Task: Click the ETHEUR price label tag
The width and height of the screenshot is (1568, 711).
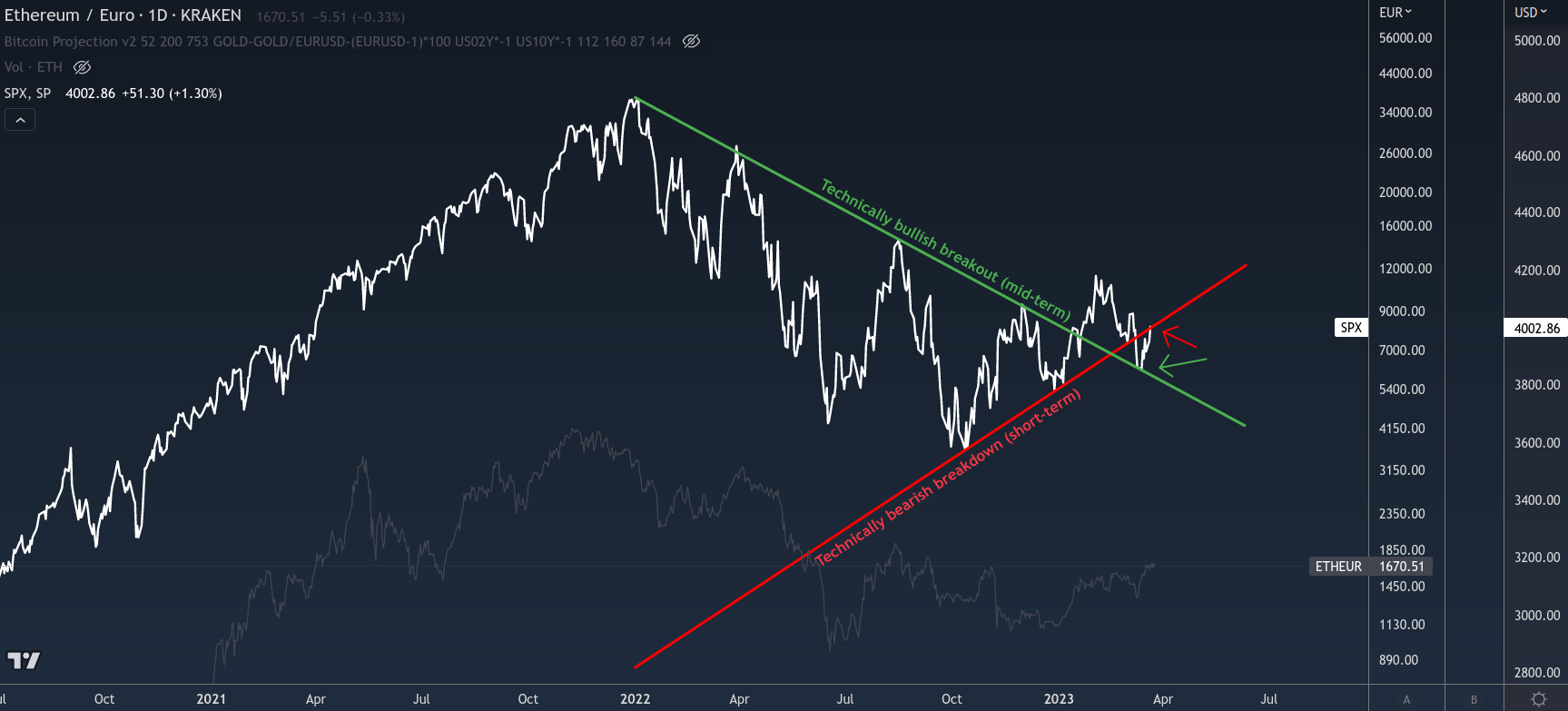Action: tap(1338, 567)
